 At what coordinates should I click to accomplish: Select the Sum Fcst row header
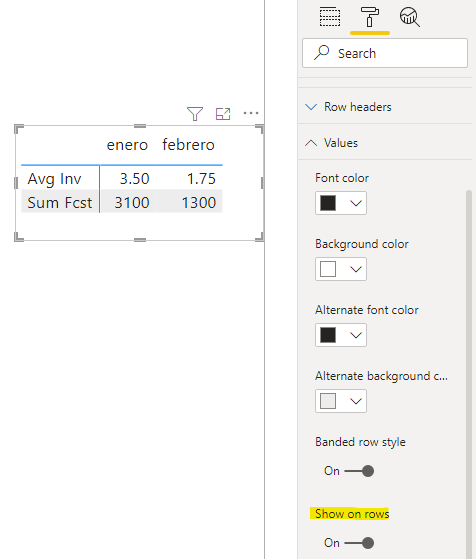[x=60, y=202]
